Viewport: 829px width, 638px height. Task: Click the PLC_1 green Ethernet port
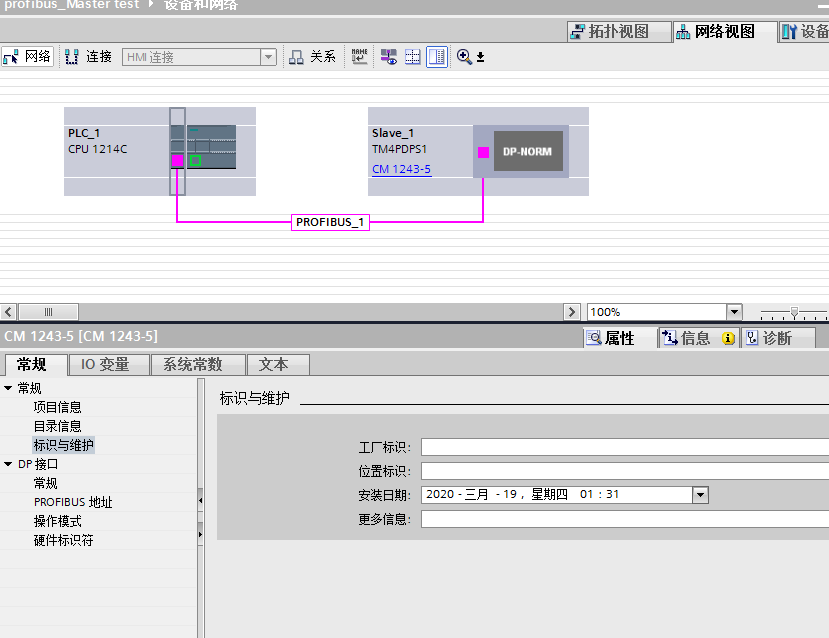(x=195, y=160)
